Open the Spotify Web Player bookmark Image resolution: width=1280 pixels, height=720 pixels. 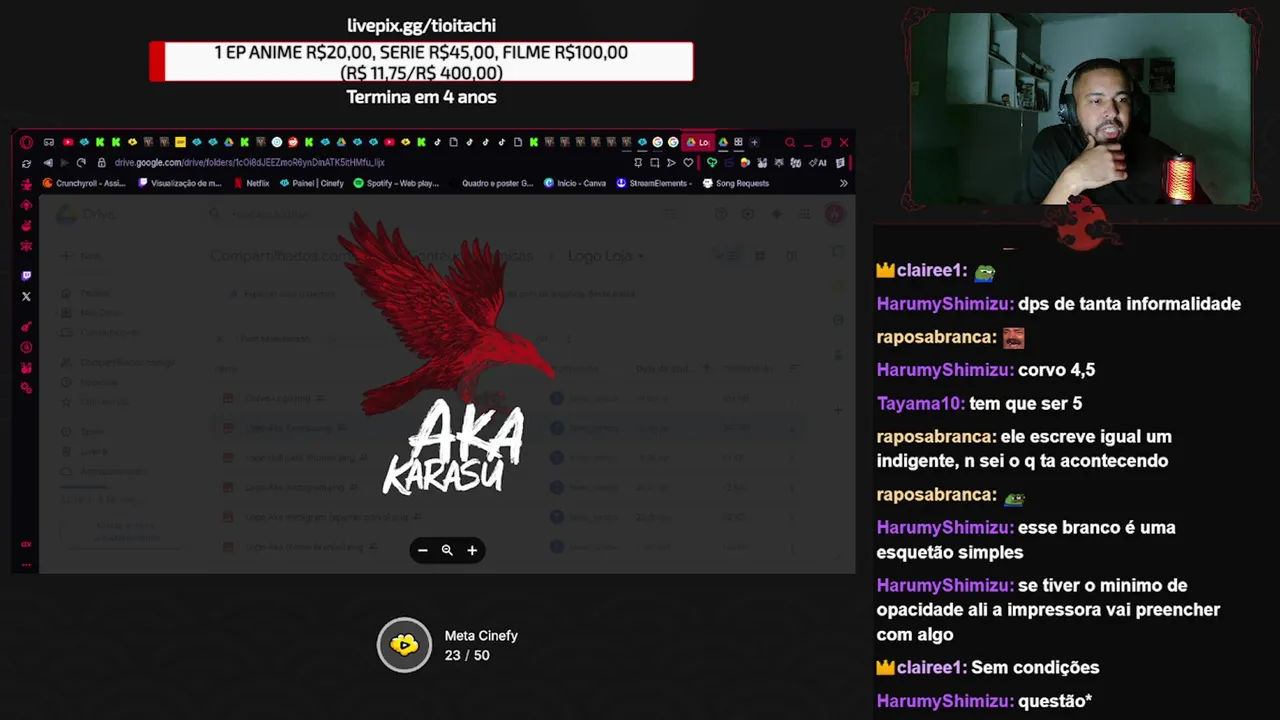396,183
